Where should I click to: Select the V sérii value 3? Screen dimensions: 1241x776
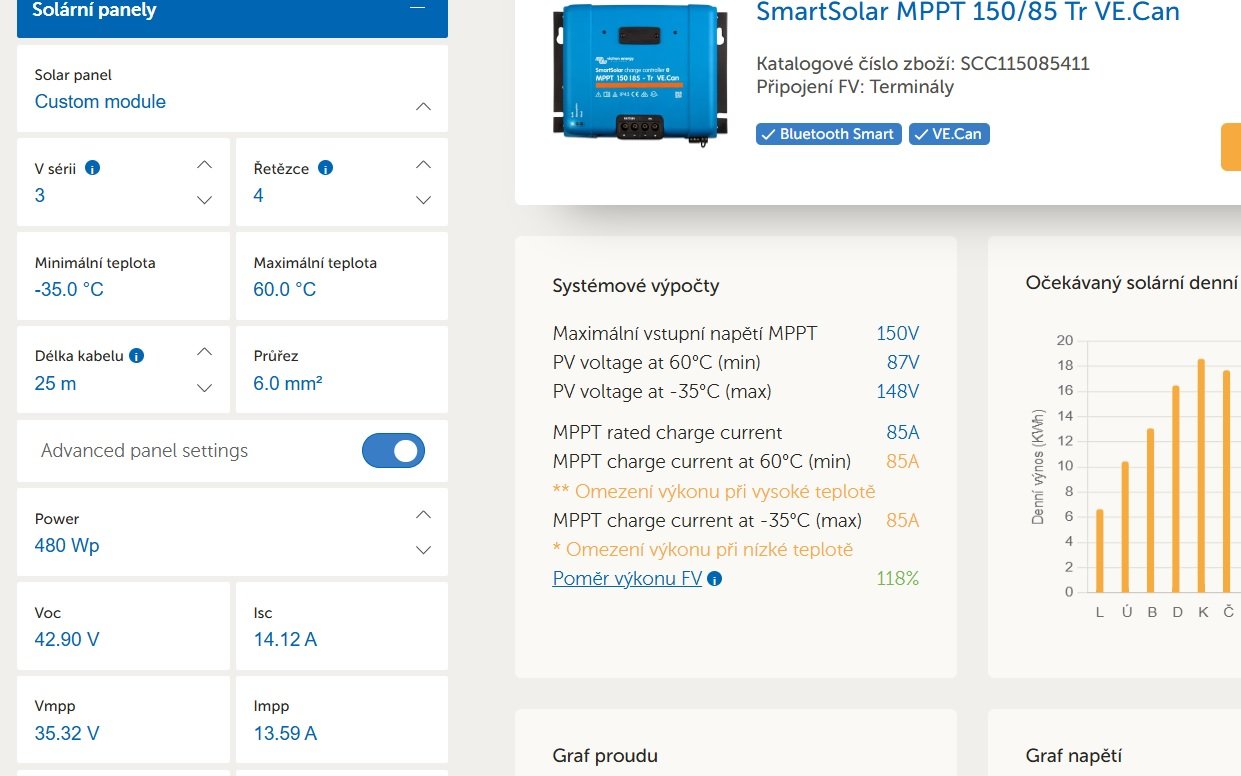pyautogui.click(x=40, y=196)
